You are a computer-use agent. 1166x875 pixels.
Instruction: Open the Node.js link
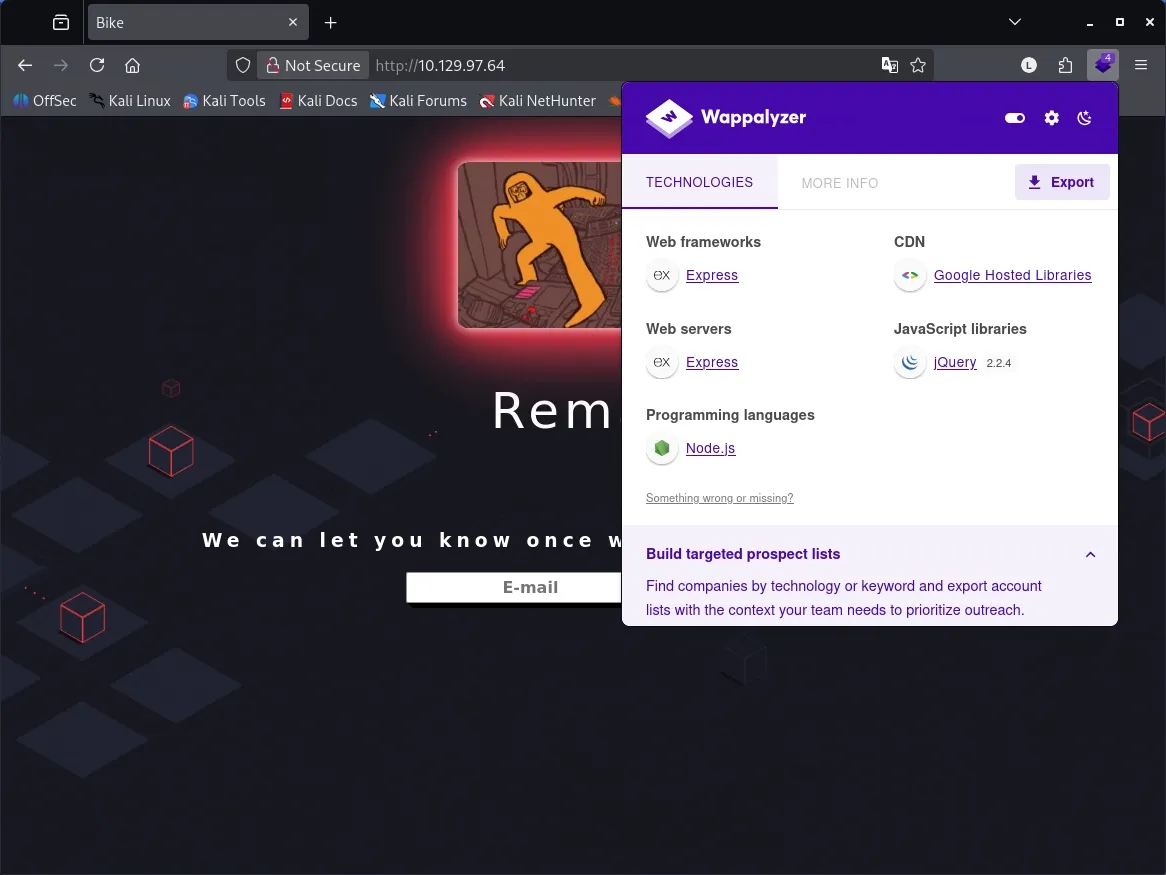(710, 448)
